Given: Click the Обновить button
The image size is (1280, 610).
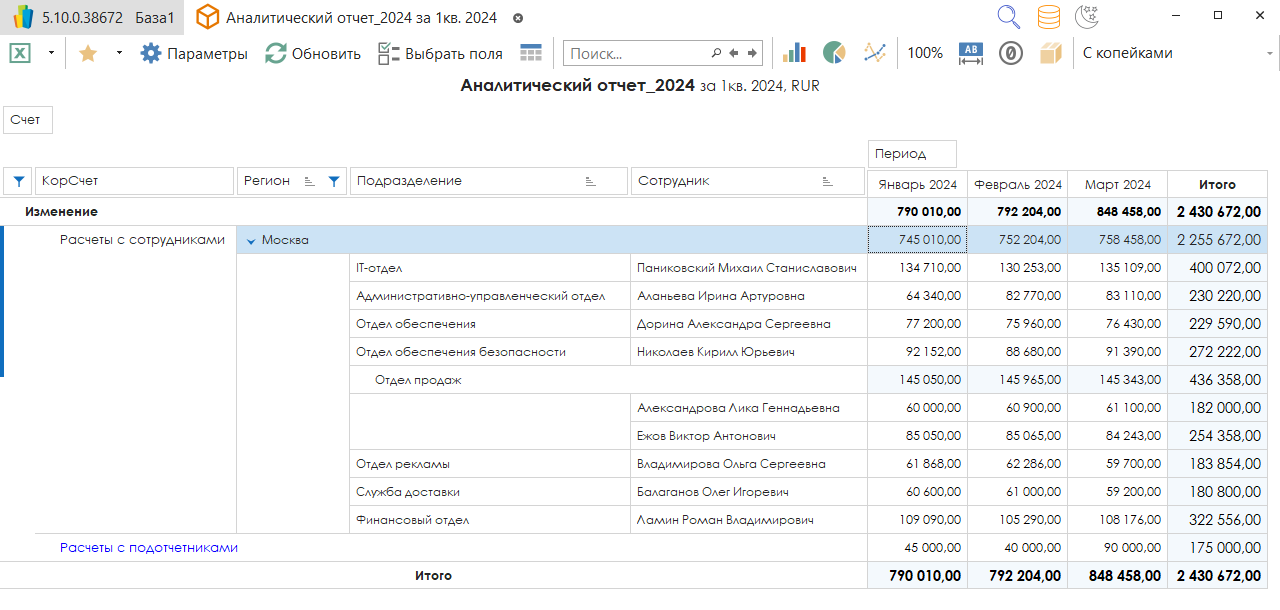Looking at the screenshot, I should (x=313, y=53).
